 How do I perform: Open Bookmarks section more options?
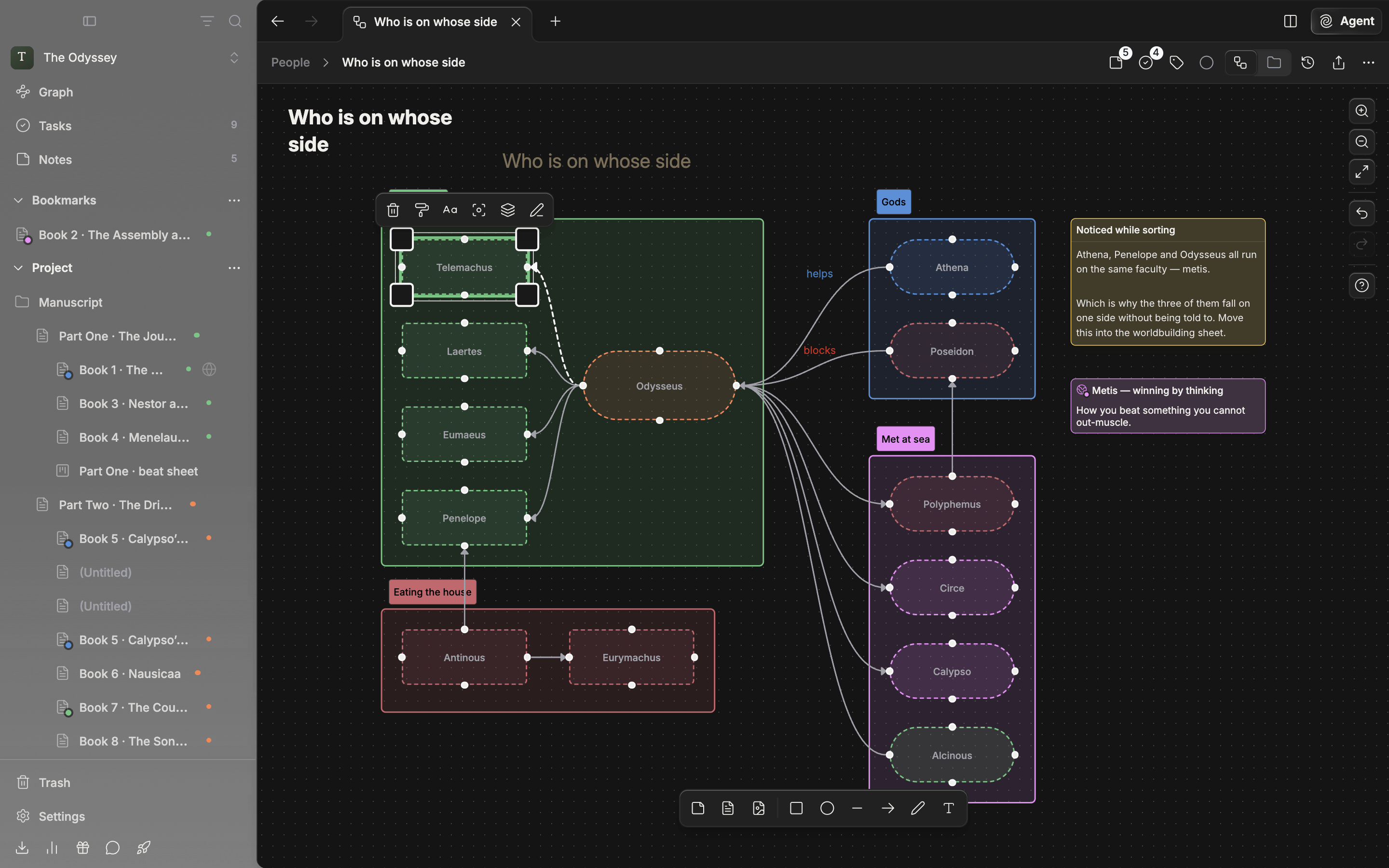tap(233, 200)
